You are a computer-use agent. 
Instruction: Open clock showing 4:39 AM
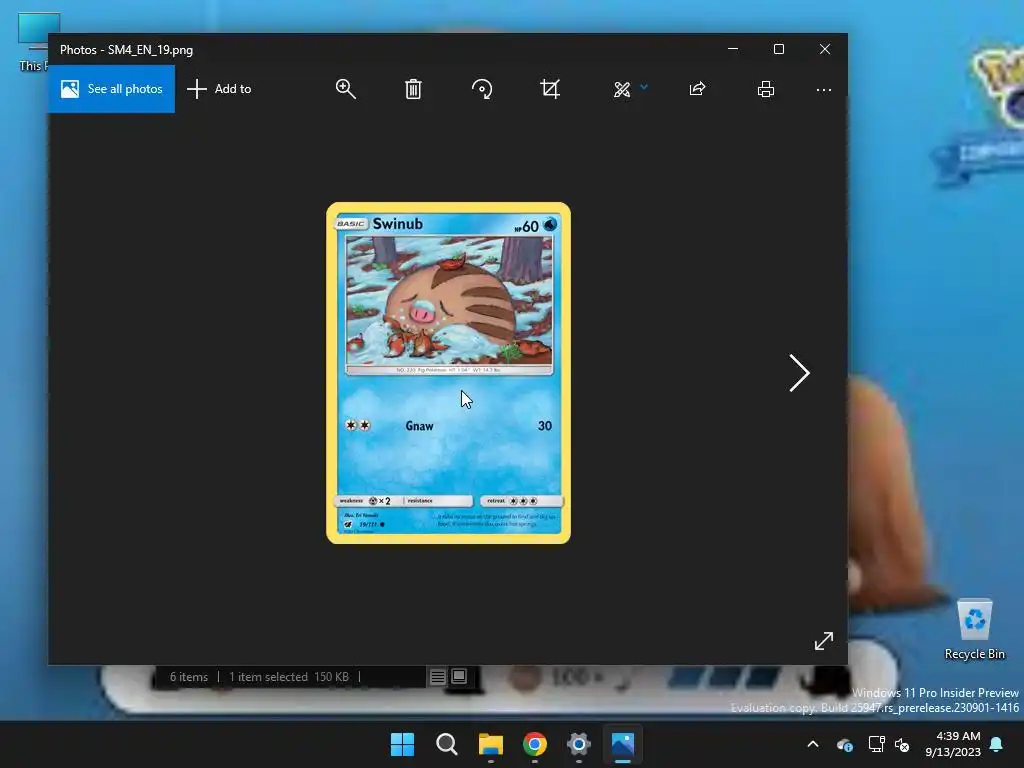click(x=953, y=744)
